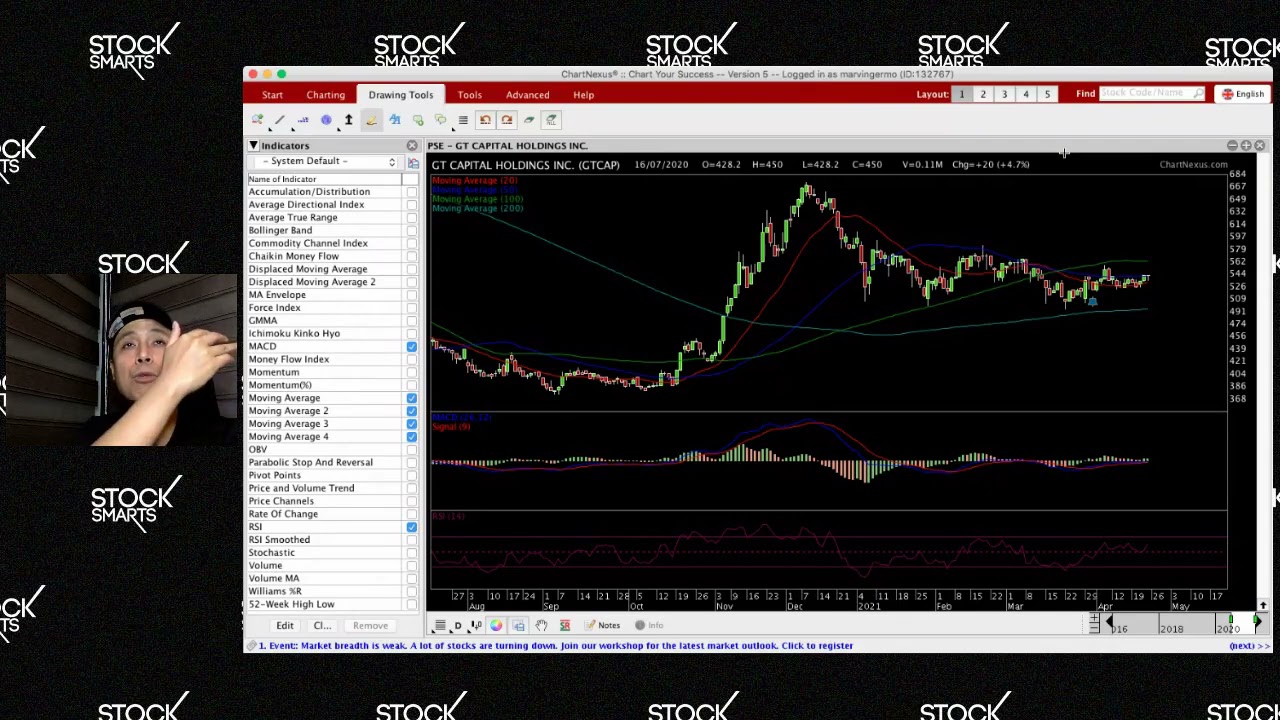Collapse the Indicators panel triangle
The height and width of the screenshot is (720, 1280).
(x=253, y=146)
